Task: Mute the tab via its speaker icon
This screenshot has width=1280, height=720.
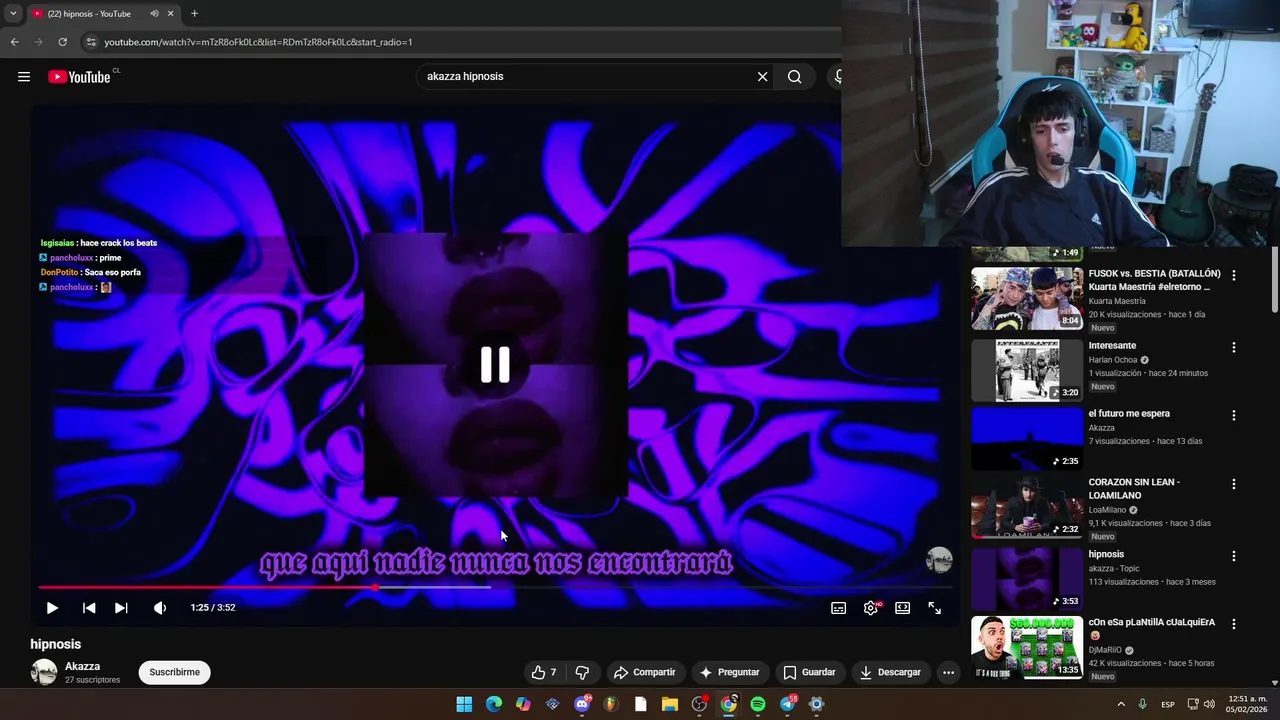Action: click(154, 14)
